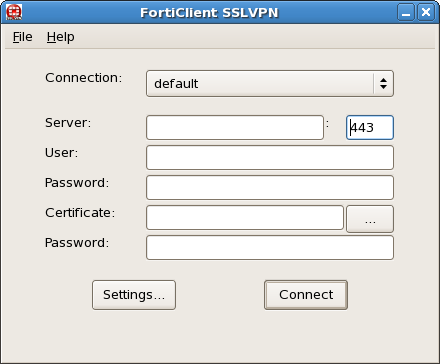Click the port field containing 443
The height and width of the screenshot is (364, 440).
370,128
